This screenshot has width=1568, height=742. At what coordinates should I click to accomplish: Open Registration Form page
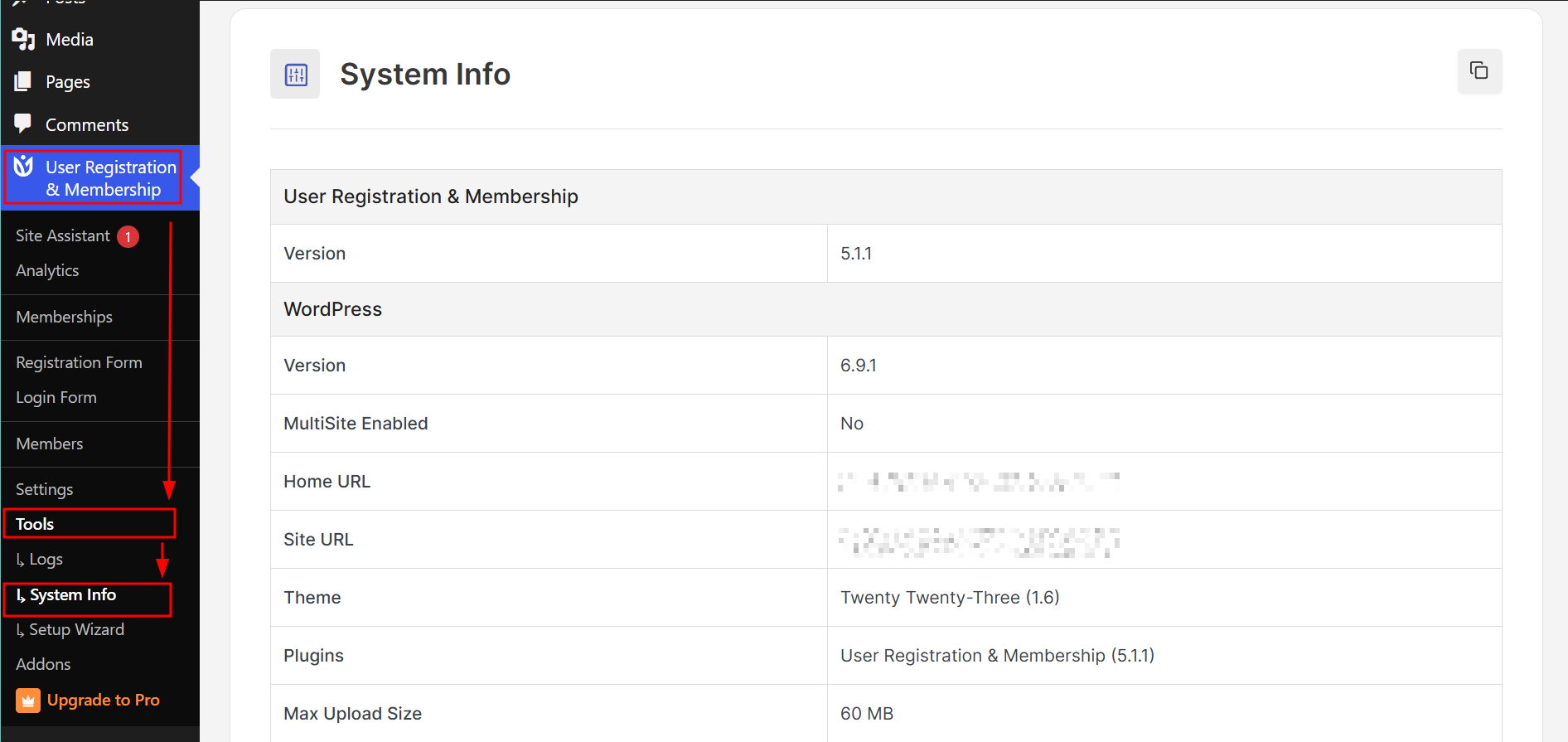pos(79,362)
